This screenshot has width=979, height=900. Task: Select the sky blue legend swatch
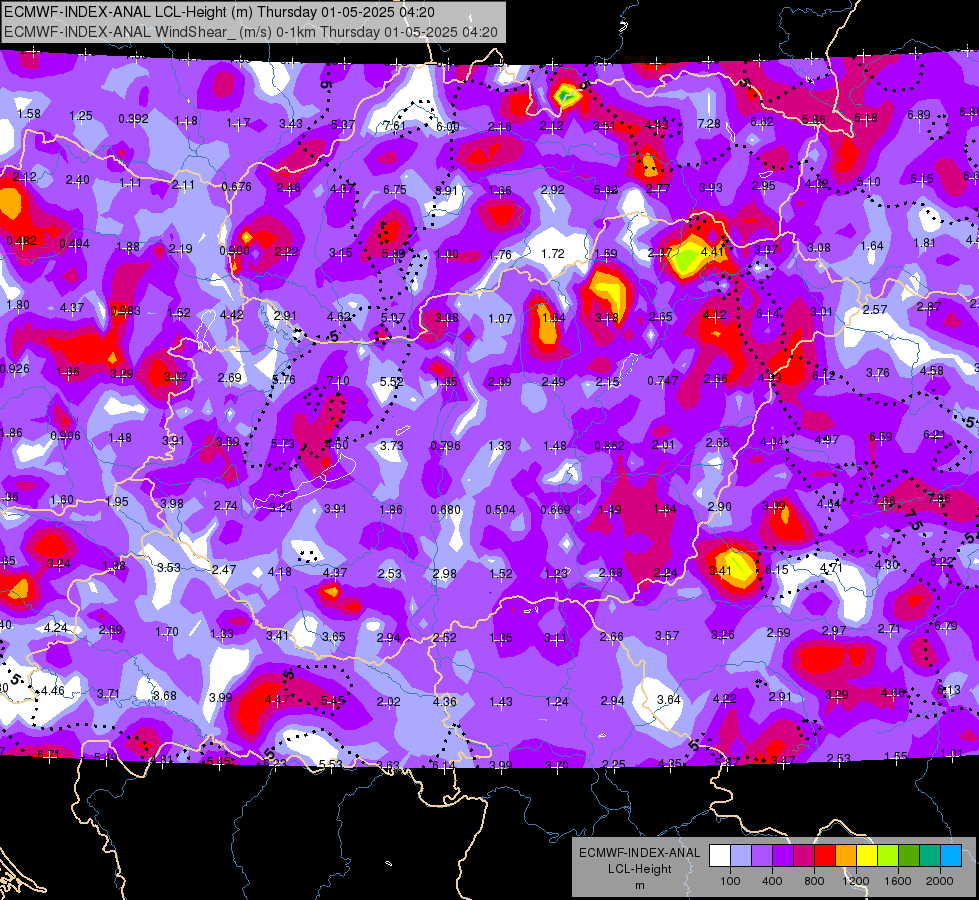(951, 856)
